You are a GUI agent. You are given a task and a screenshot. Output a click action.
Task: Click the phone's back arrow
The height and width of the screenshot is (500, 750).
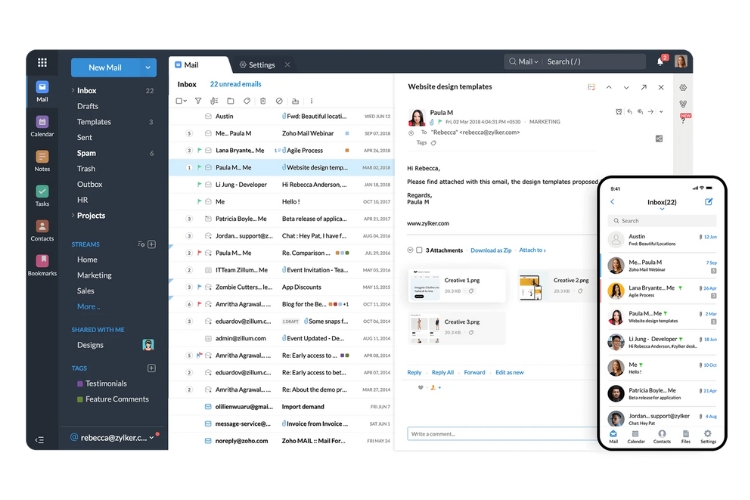612,202
